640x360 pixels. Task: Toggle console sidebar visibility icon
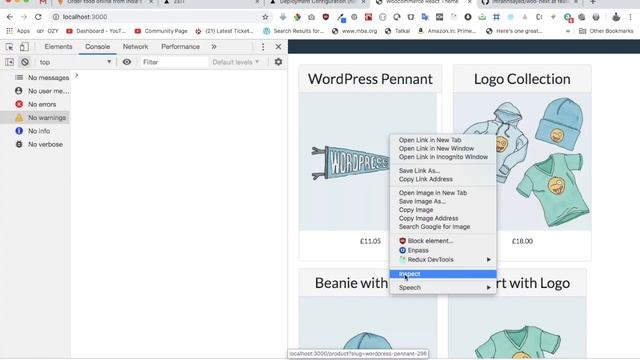[9, 62]
